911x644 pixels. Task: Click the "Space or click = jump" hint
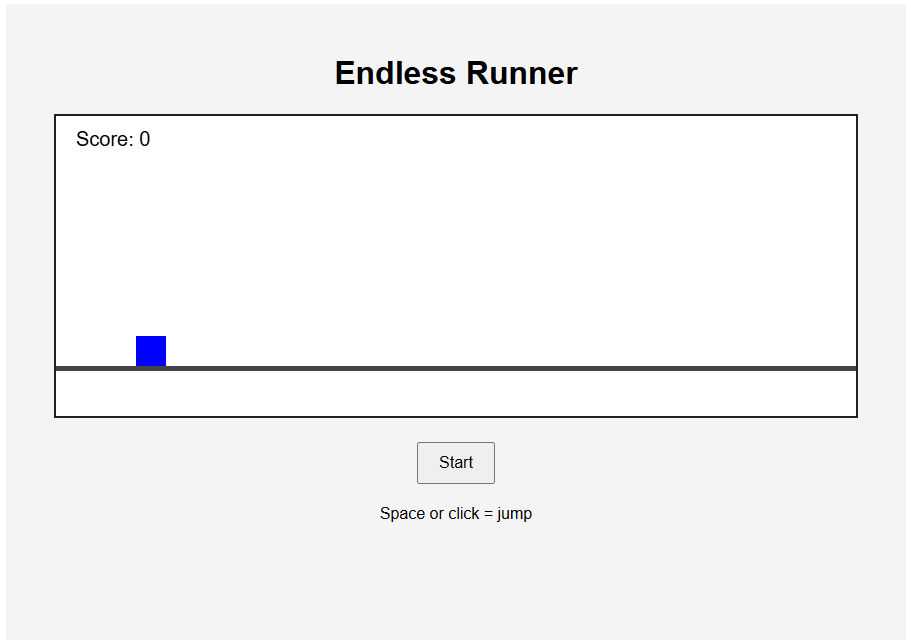456,514
